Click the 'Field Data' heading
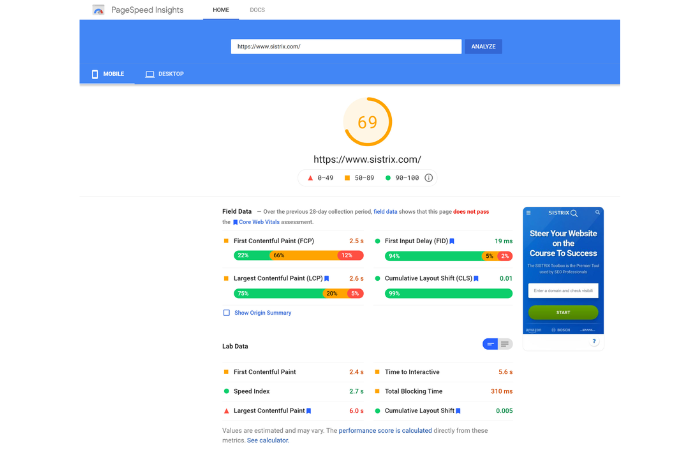The height and width of the screenshot is (450, 700). point(237,211)
